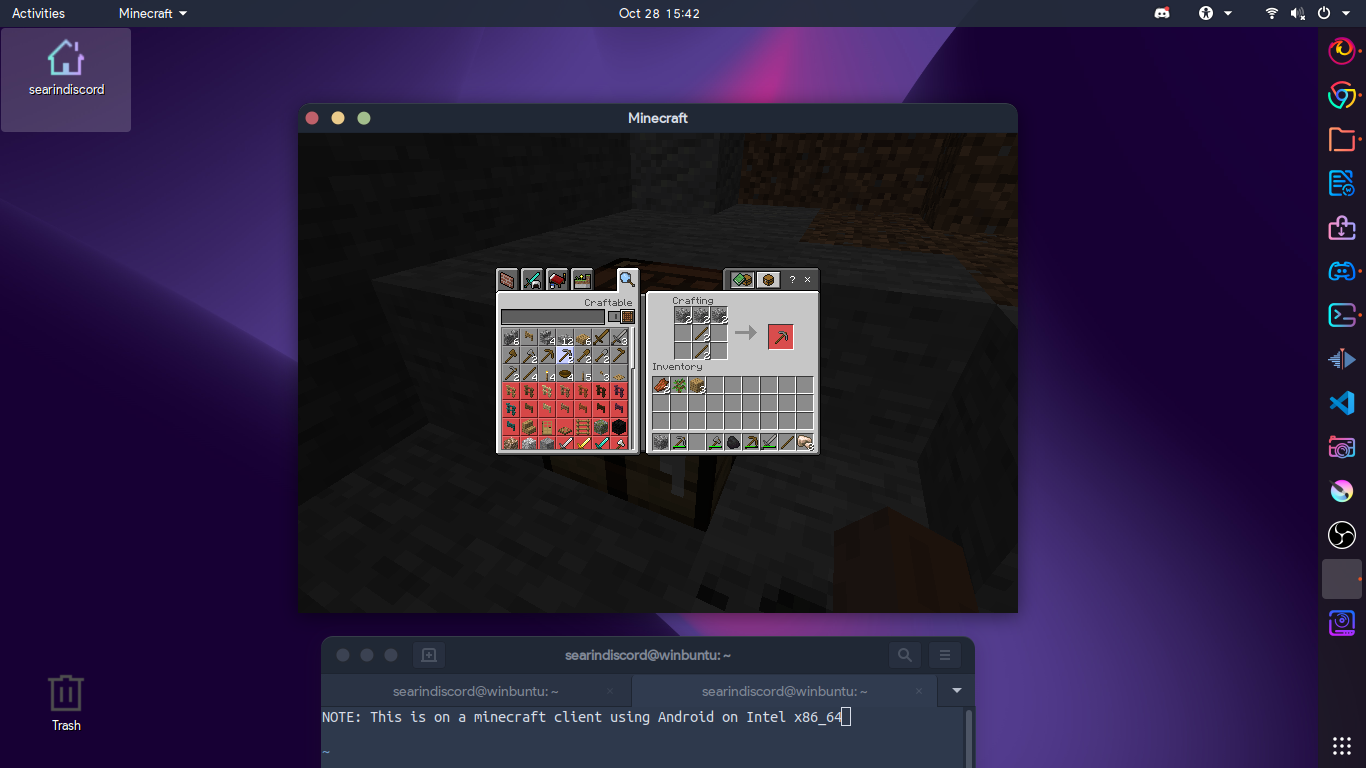Select the Trash icon on the desktop
Viewport: 1366px width, 768px height.
[x=66, y=704]
